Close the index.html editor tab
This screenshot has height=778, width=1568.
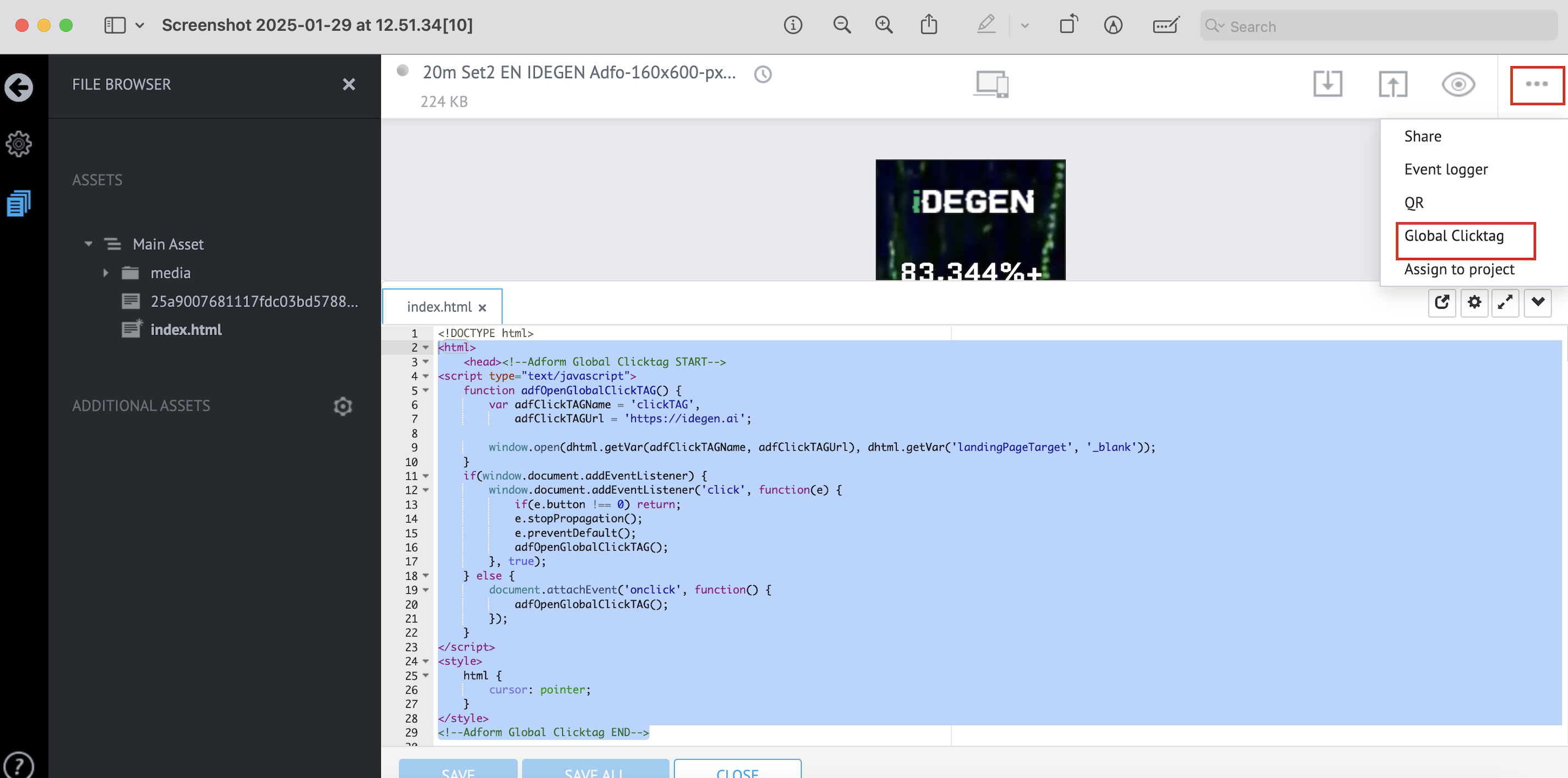click(x=482, y=308)
